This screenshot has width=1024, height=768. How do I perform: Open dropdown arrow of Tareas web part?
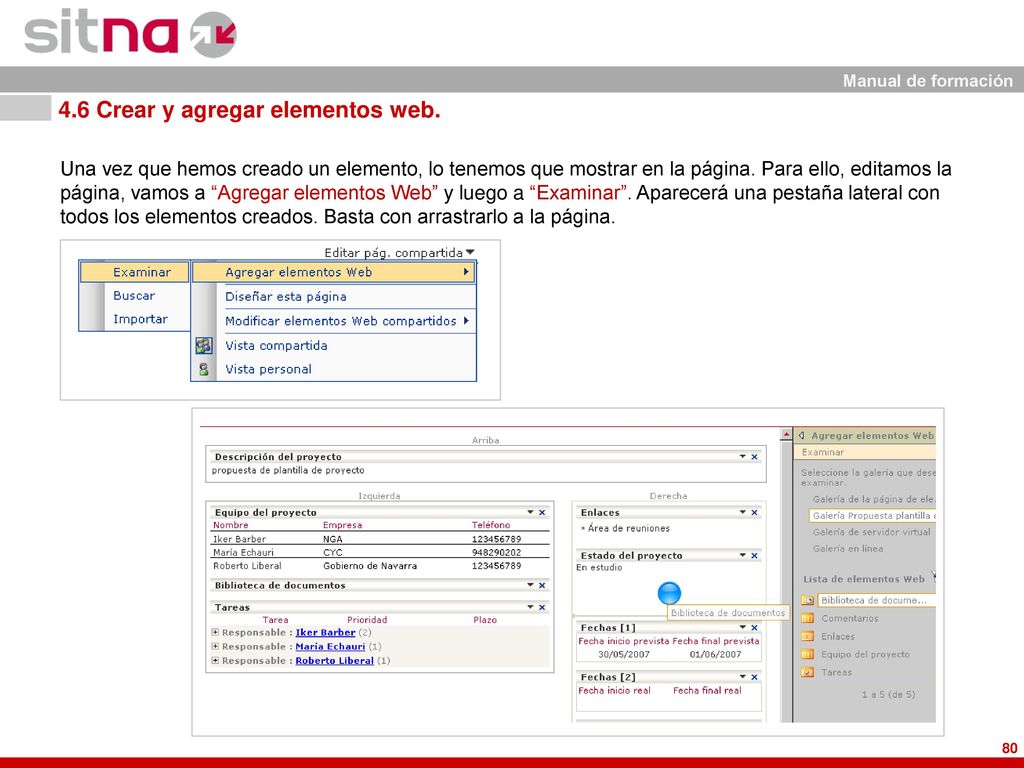pyautogui.click(x=530, y=607)
